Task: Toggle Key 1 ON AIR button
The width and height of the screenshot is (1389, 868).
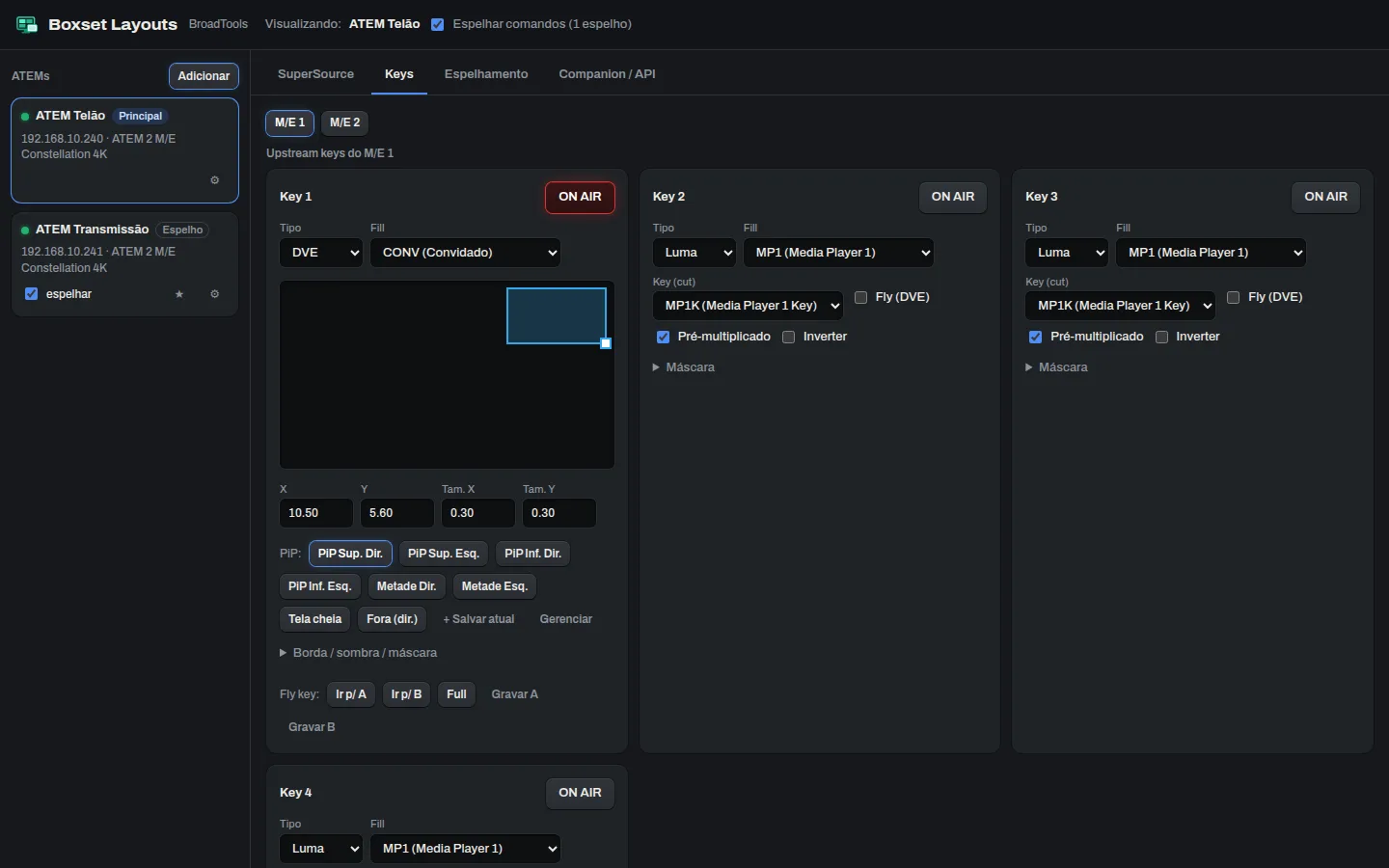Action: tap(580, 197)
